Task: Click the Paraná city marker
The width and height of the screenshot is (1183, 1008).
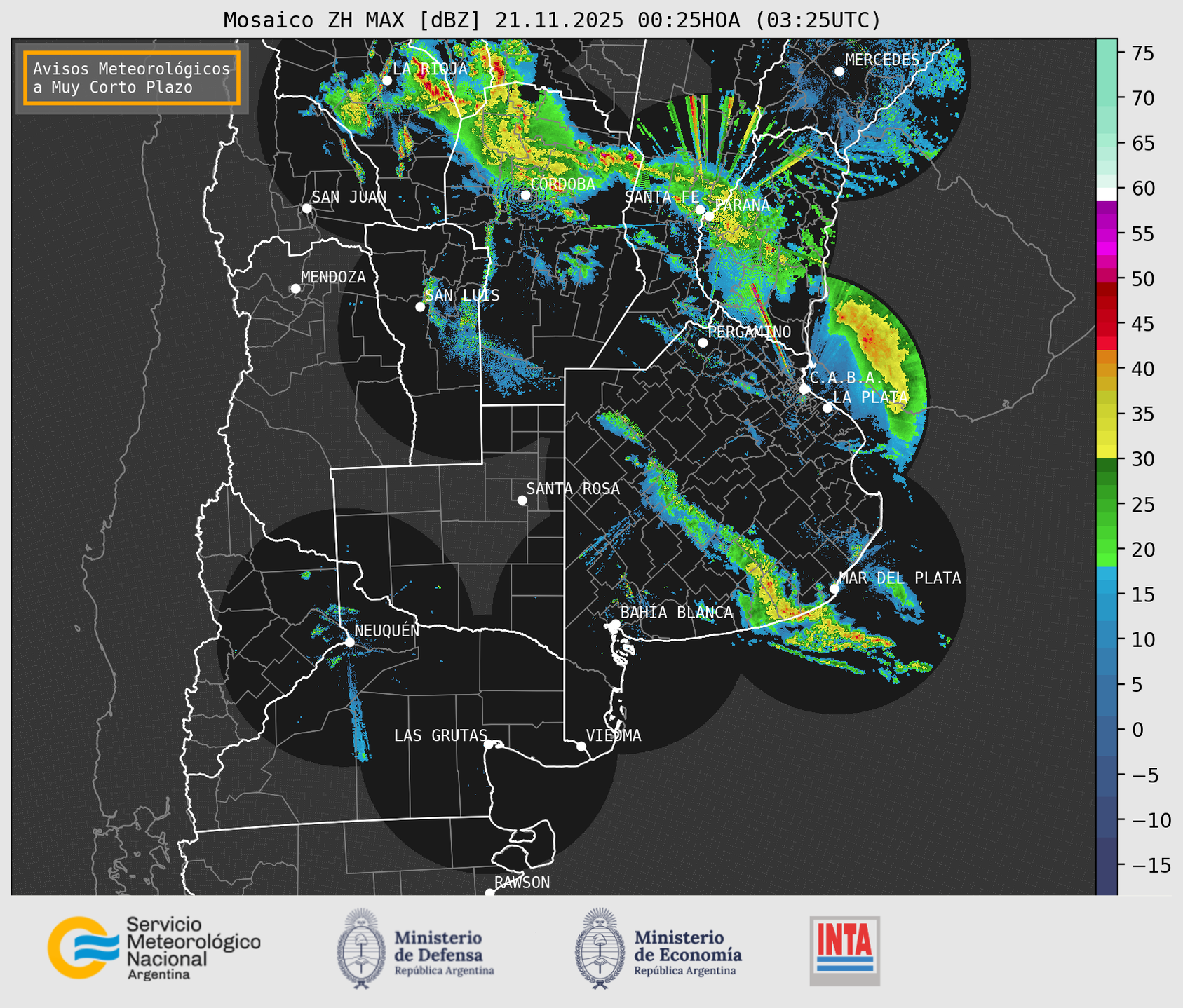Action: tap(709, 216)
